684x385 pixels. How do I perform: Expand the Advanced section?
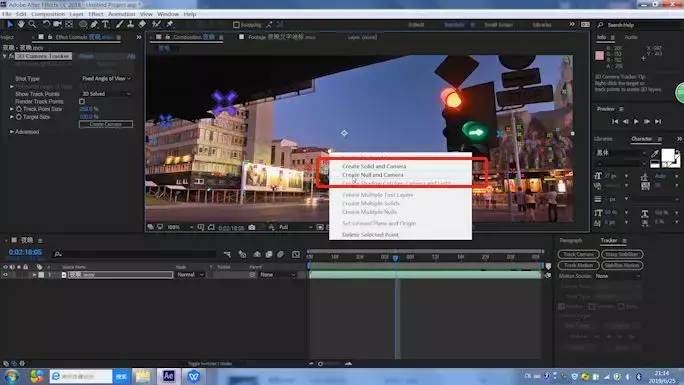click(x=12, y=132)
